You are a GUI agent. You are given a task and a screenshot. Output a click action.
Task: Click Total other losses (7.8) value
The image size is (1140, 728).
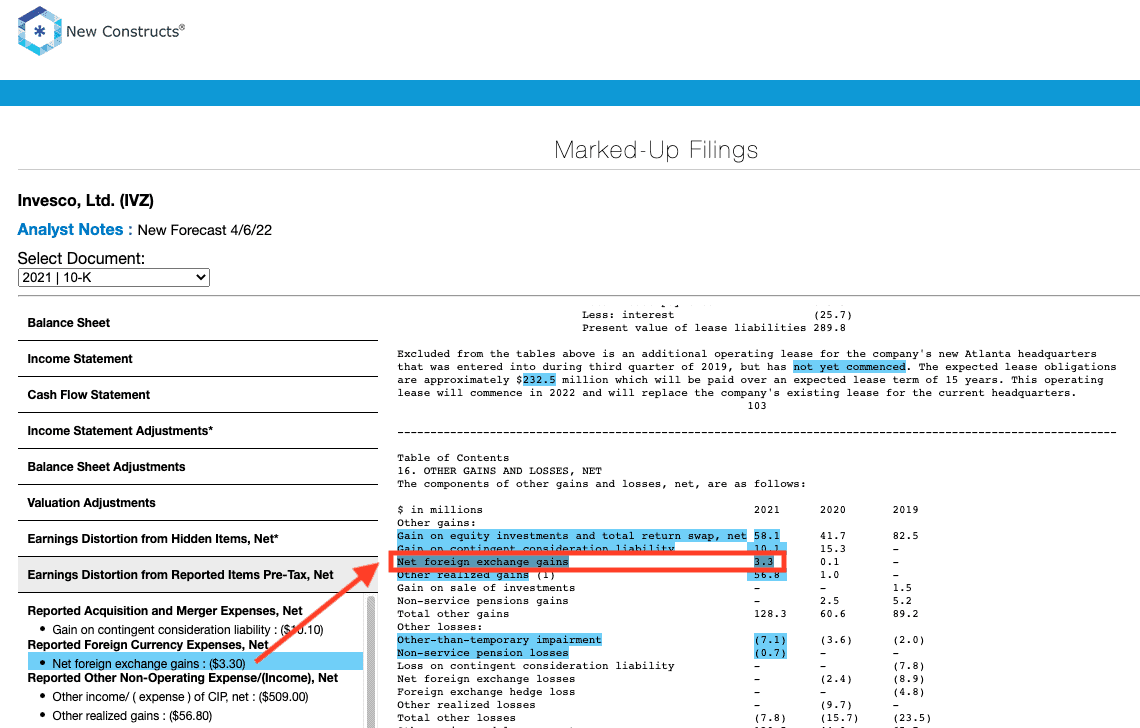[770, 718]
